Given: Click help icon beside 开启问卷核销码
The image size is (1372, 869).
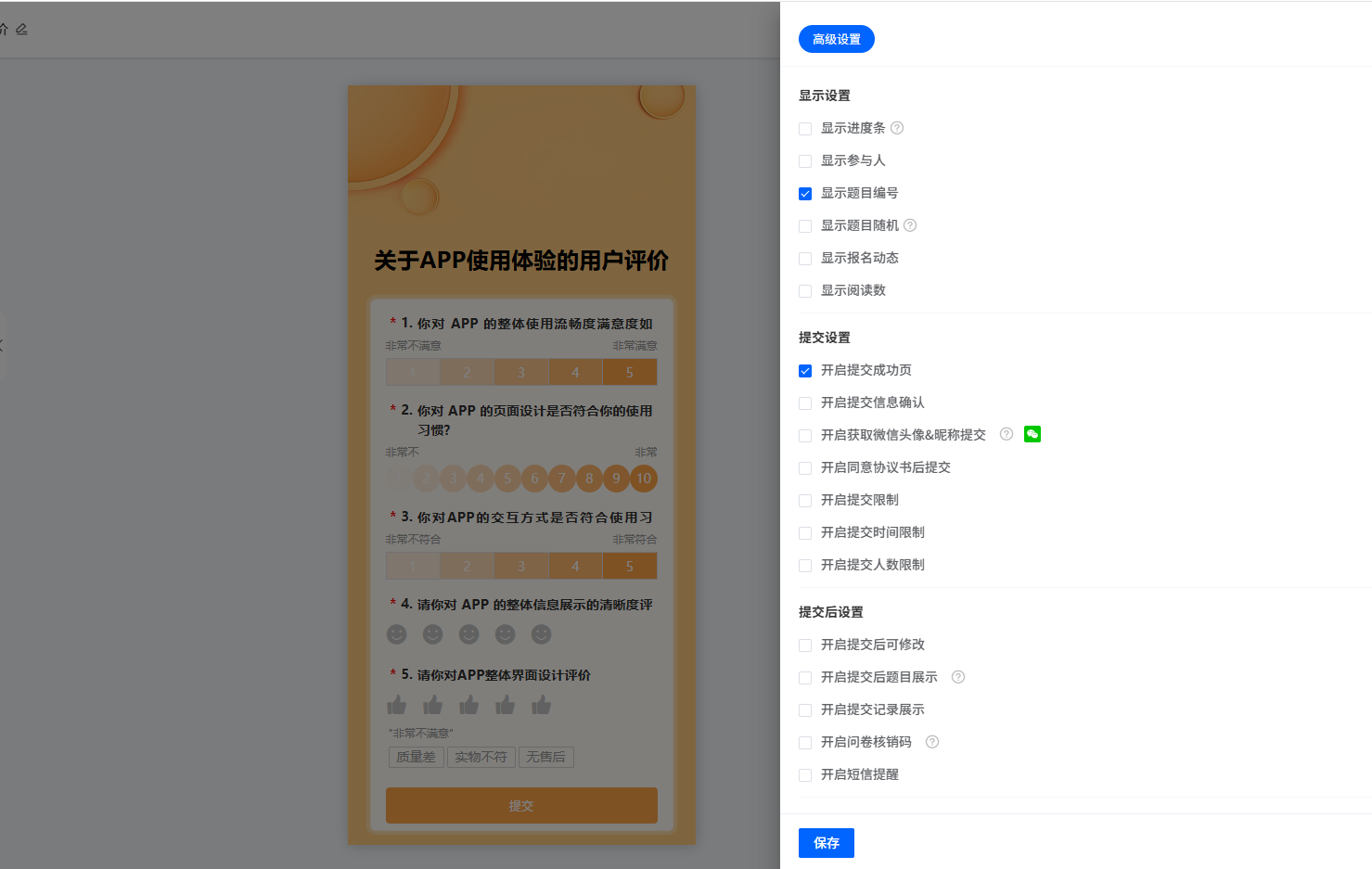Looking at the screenshot, I should [932, 742].
